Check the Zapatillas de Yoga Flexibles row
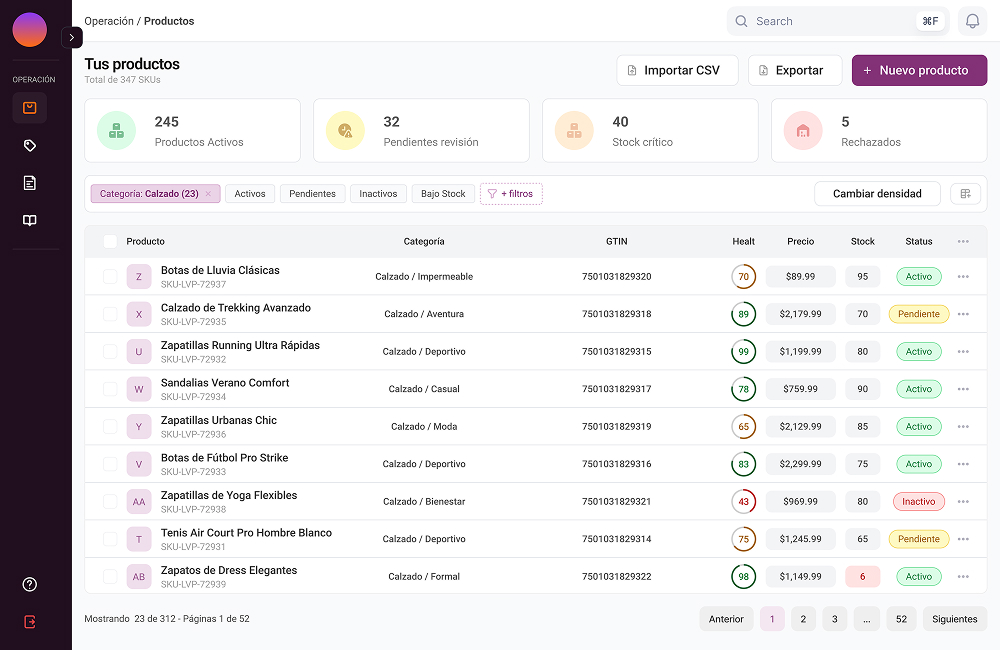The image size is (1000, 650). point(110,501)
